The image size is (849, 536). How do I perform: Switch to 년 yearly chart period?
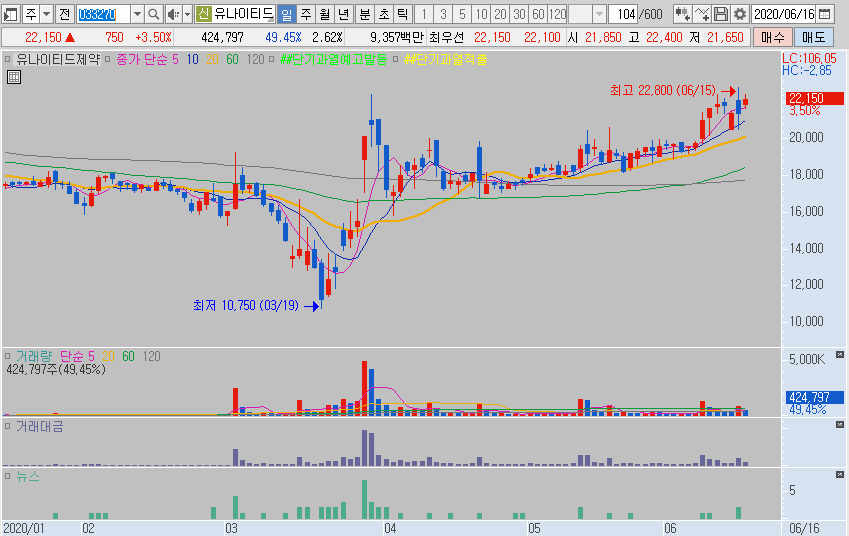343,14
